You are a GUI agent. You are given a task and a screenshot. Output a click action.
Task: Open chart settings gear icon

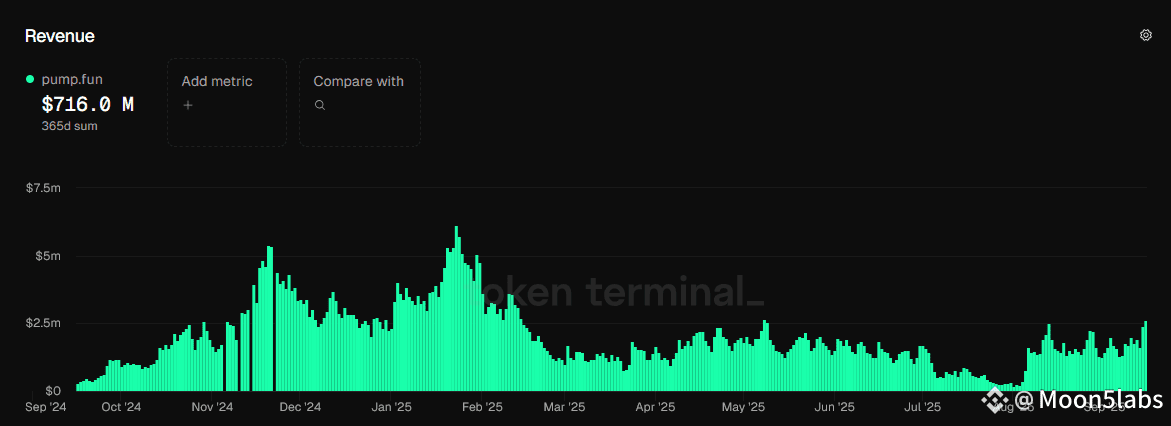1146,35
